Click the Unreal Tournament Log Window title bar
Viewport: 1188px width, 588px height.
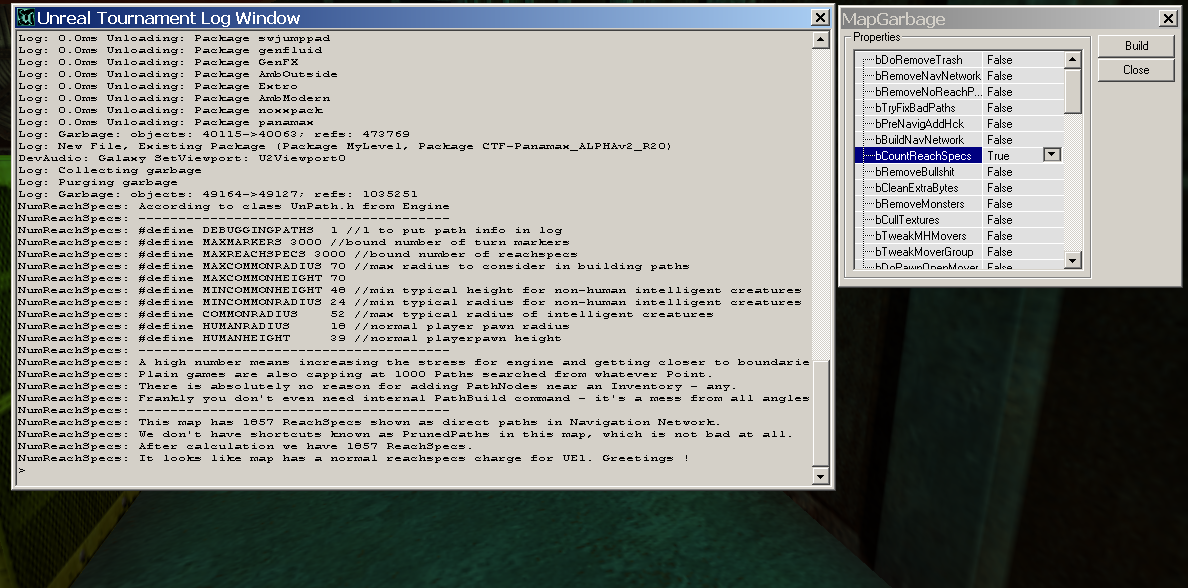(424, 17)
